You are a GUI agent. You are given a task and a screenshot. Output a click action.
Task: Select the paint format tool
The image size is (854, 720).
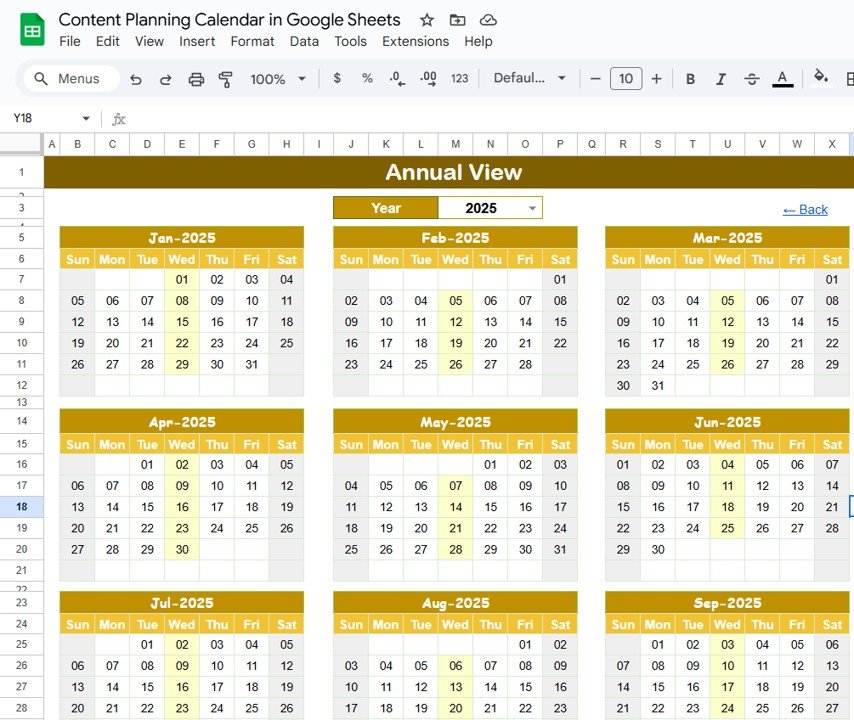pos(225,79)
